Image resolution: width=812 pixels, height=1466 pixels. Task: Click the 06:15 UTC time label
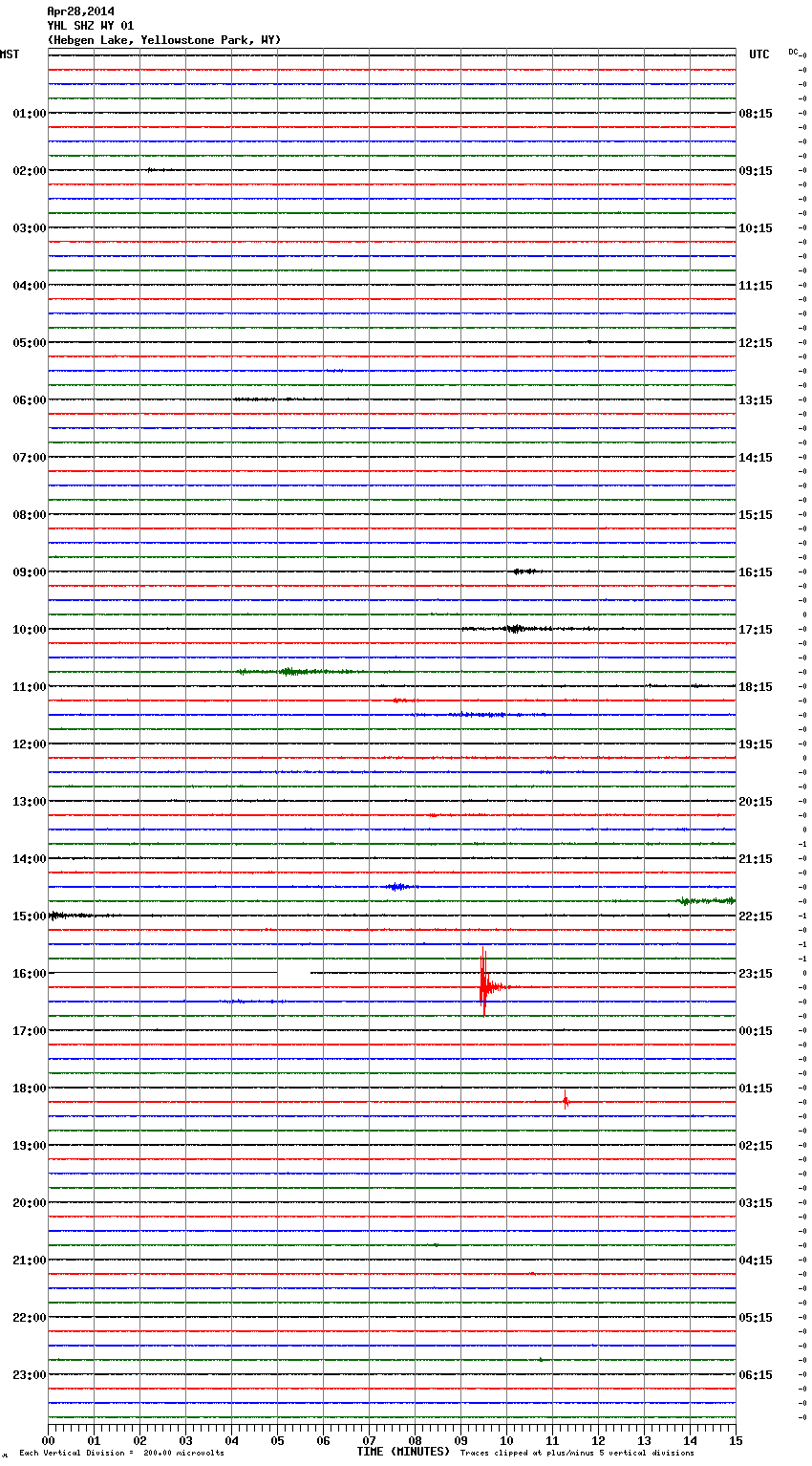(756, 1375)
